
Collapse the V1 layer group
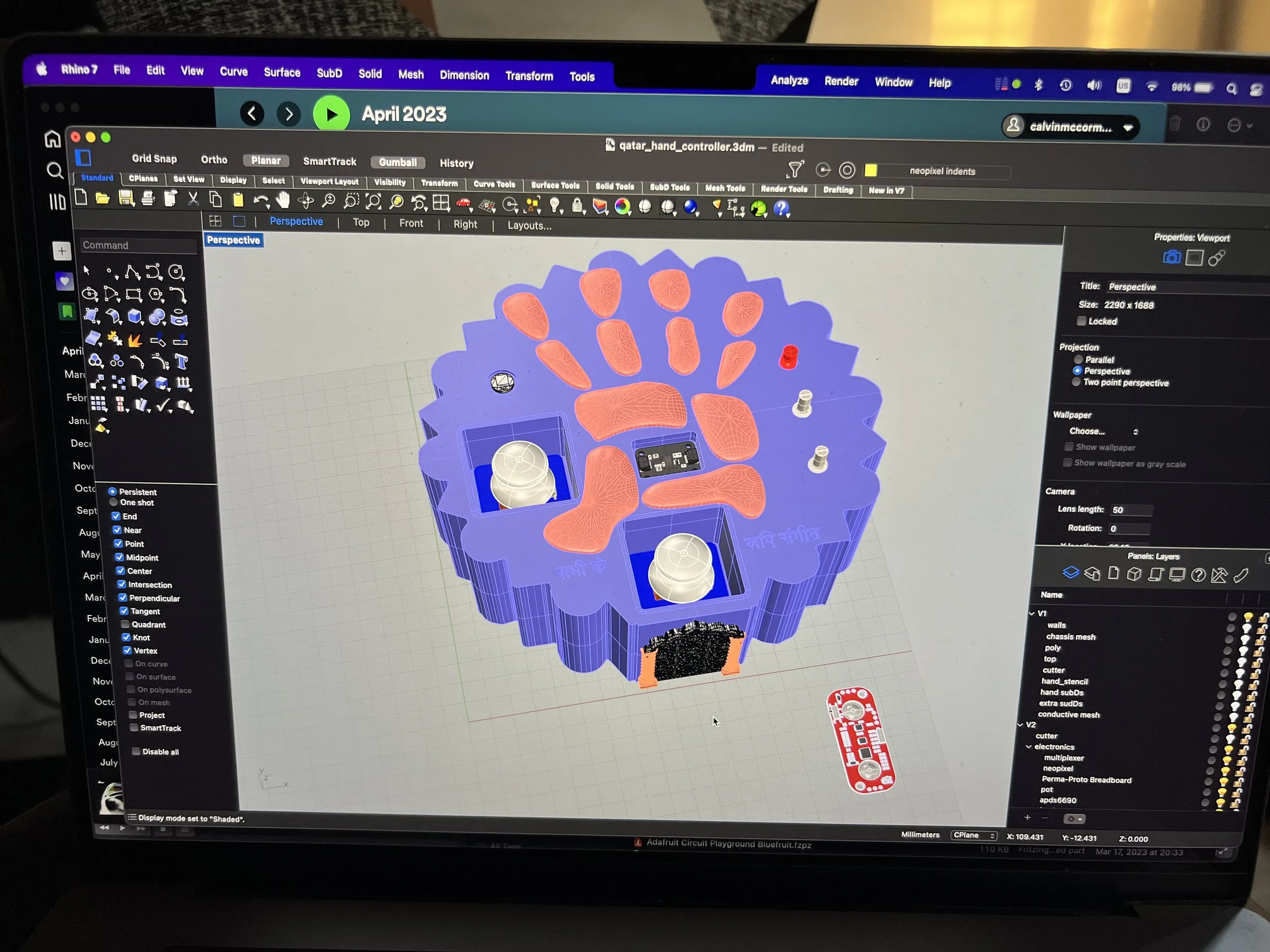(x=1032, y=613)
